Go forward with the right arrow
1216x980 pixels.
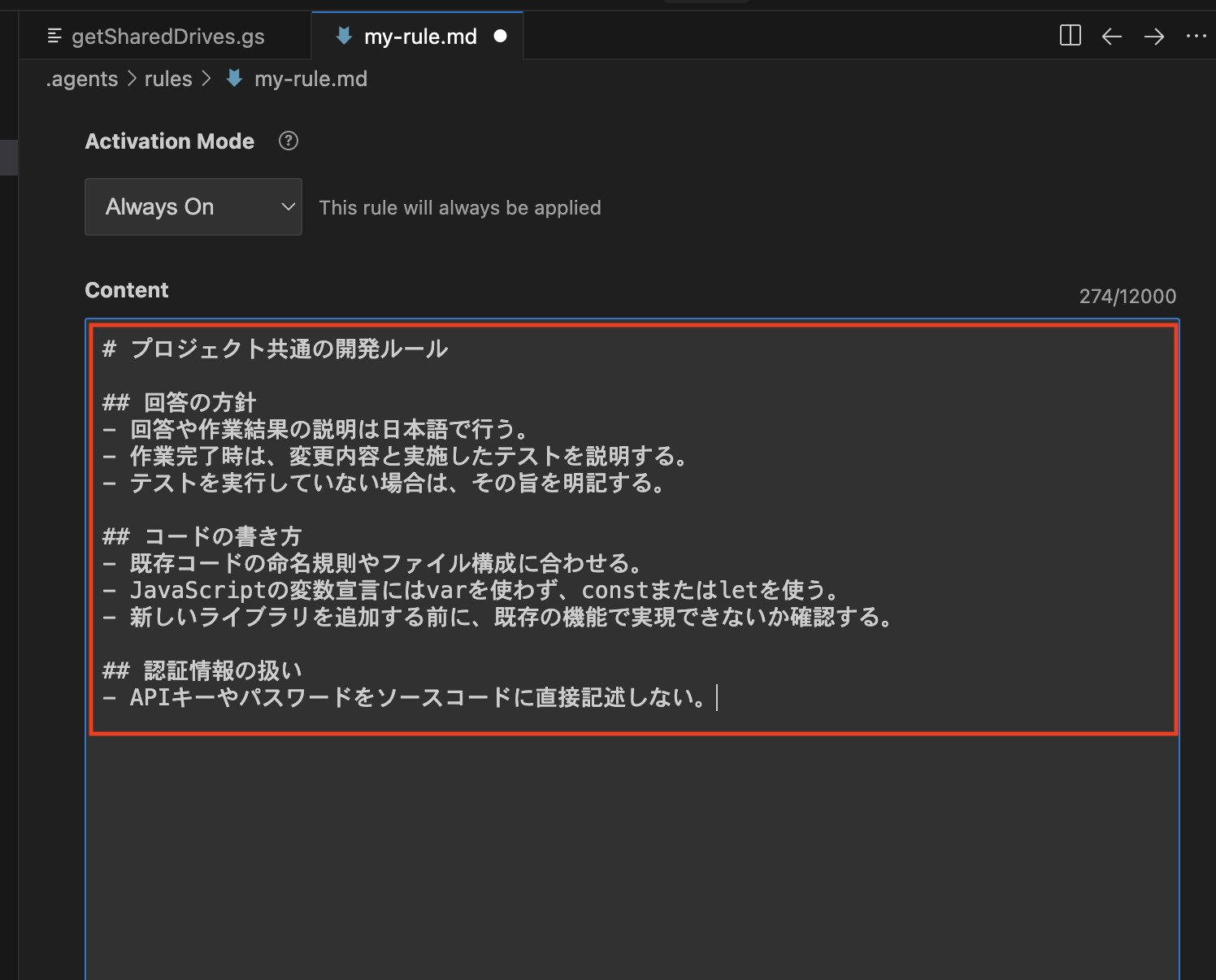[x=1154, y=37]
